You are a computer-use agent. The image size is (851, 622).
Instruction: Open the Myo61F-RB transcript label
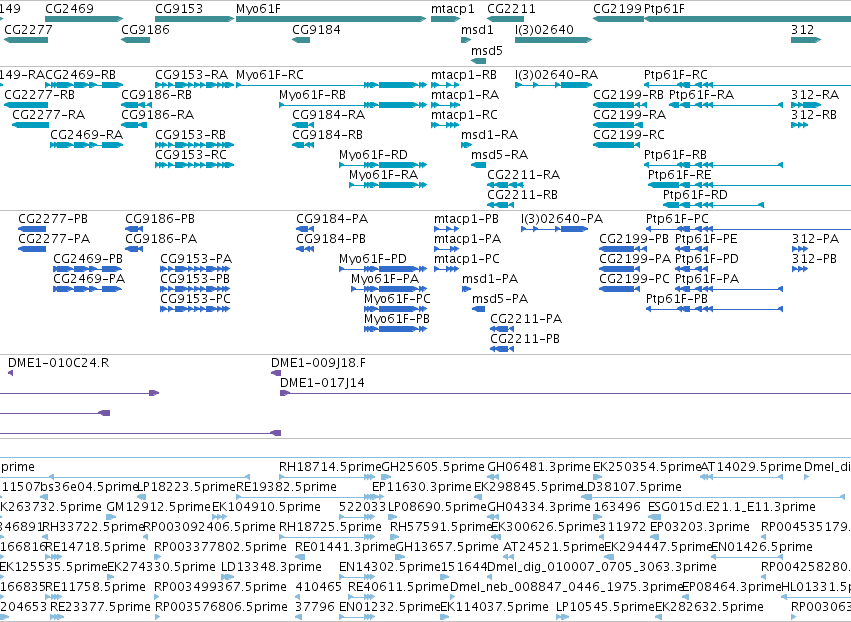click(312, 94)
